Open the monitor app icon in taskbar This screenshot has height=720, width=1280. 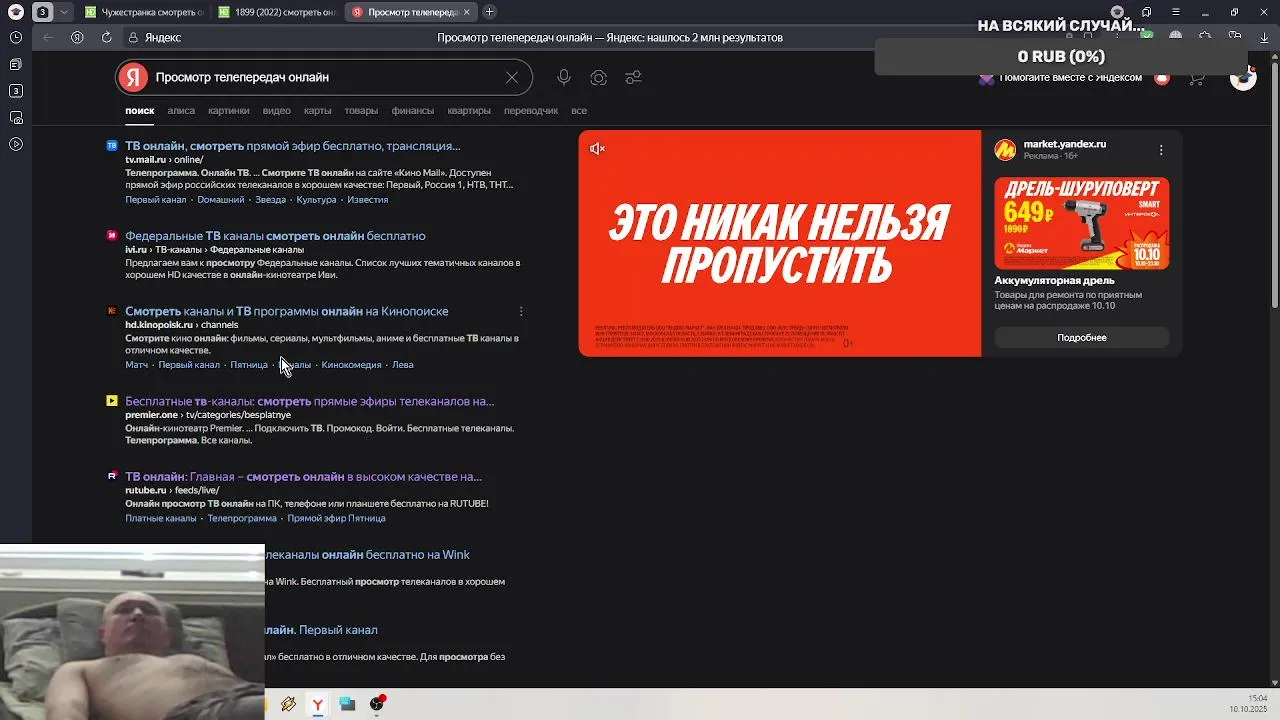(x=347, y=704)
